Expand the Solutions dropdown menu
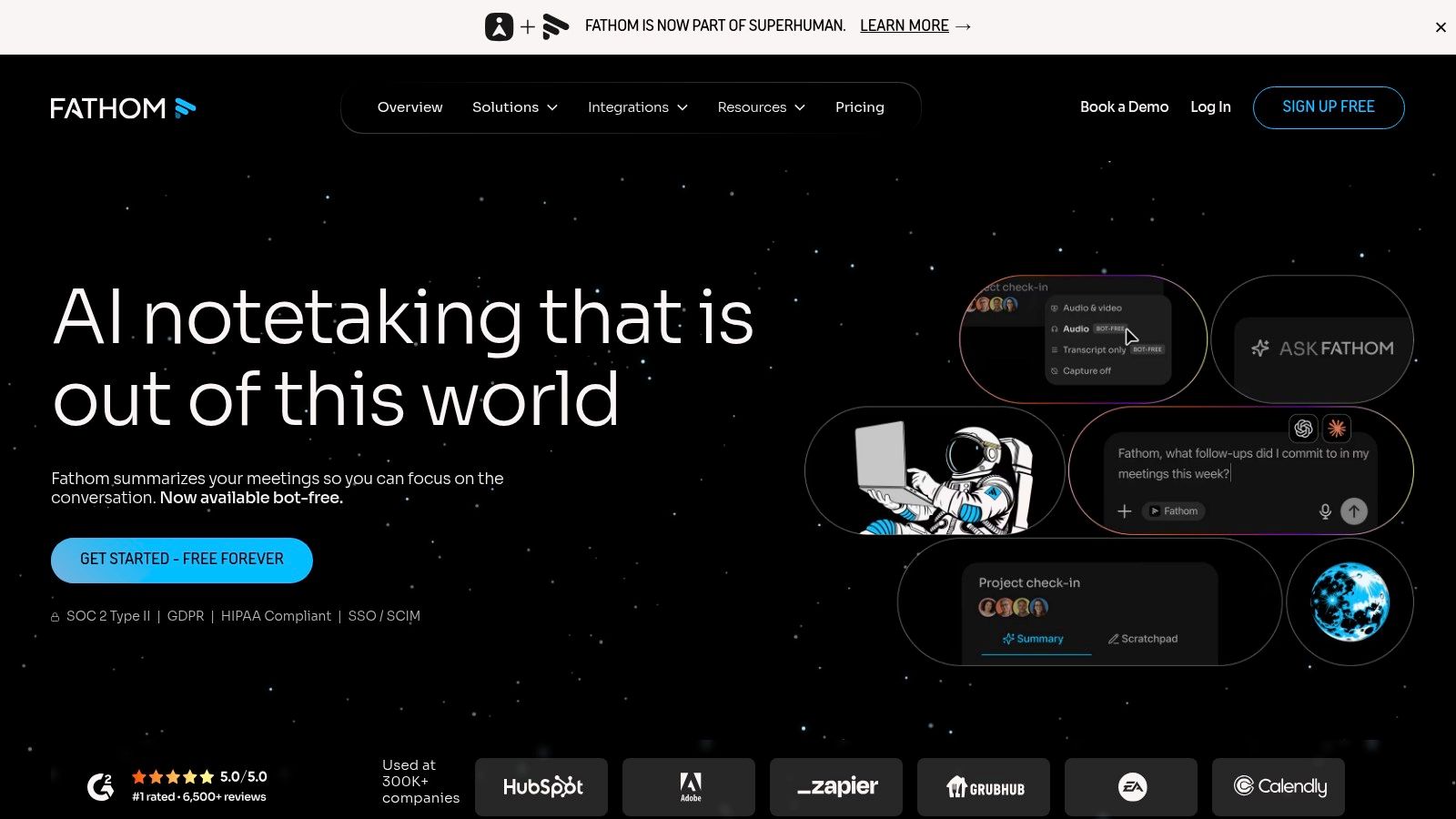 point(515,107)
